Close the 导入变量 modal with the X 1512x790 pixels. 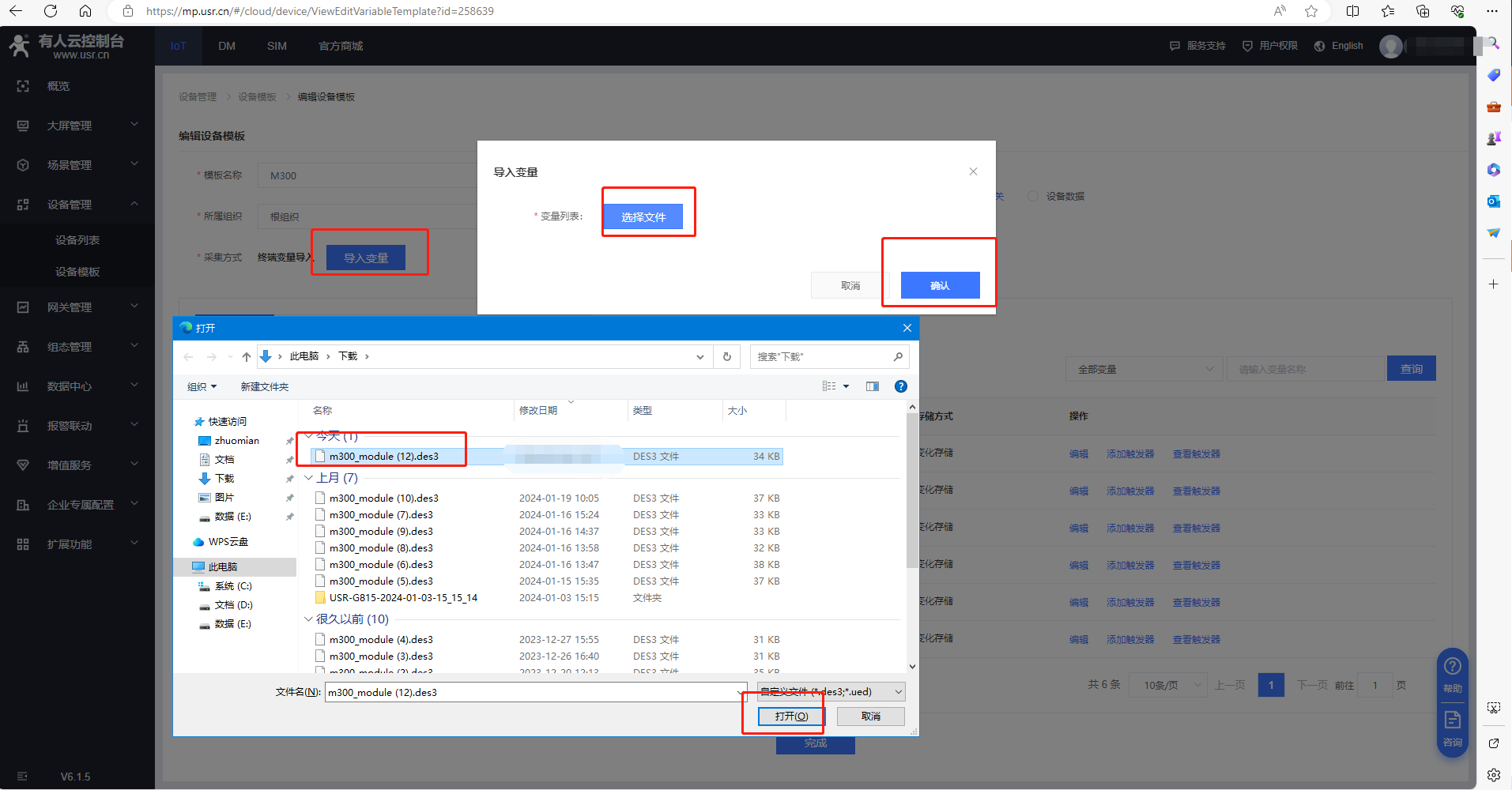(x=973, y=171)
